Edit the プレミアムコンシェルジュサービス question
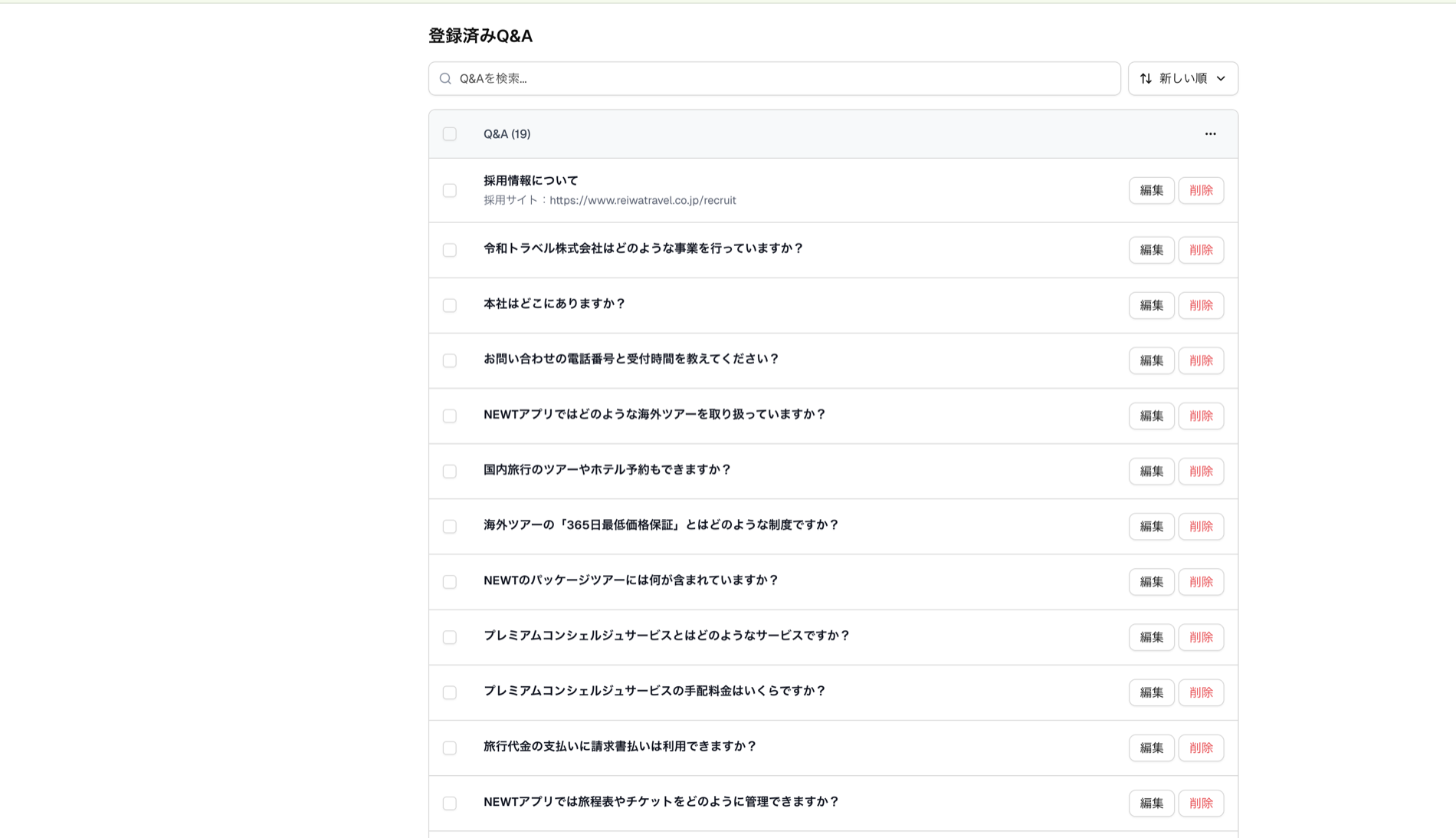This screenshot has width=1456, height=838. pyautogui.click(x=1151, y=637)
